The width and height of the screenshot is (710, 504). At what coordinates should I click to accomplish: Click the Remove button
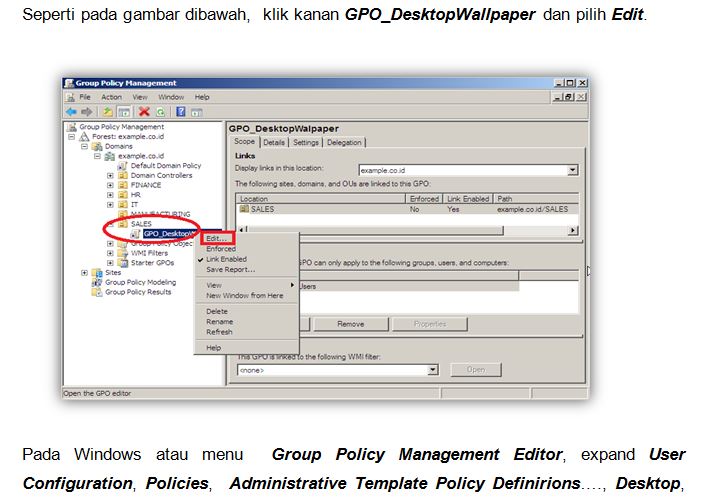(350, 324)
